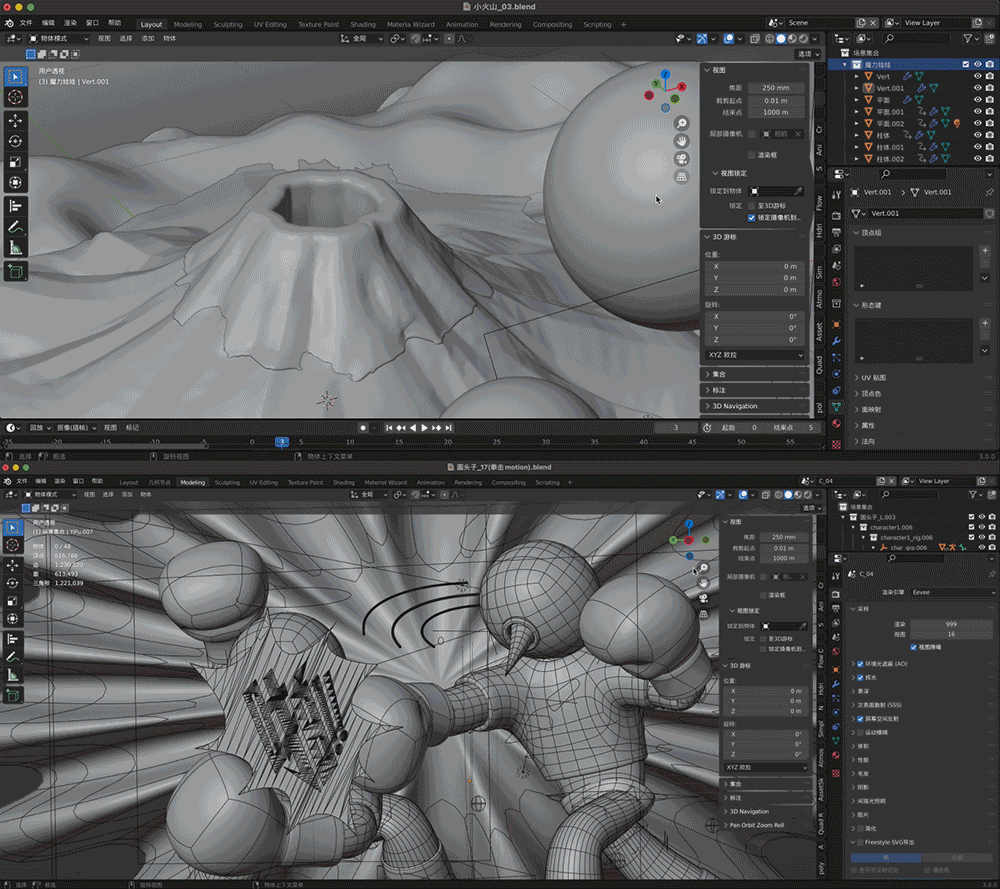Switch to Sculpting workspace tab in top window
Viewport: 1000px width, 889px height.
pos(228,25)
